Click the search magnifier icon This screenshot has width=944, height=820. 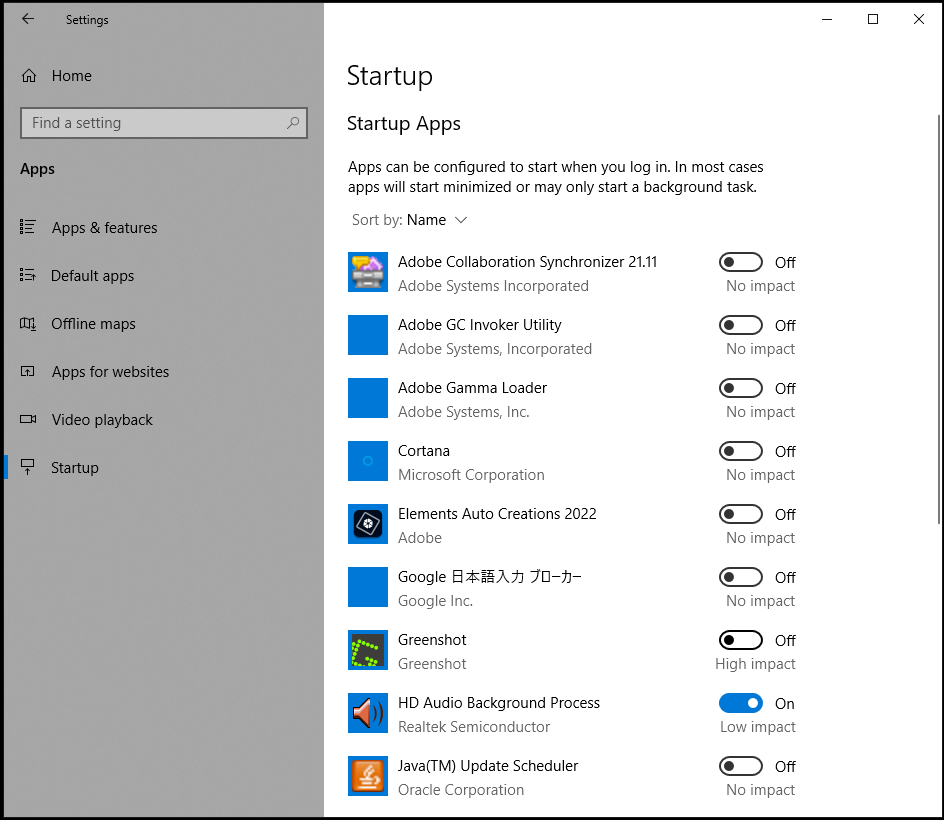point(293,123)
